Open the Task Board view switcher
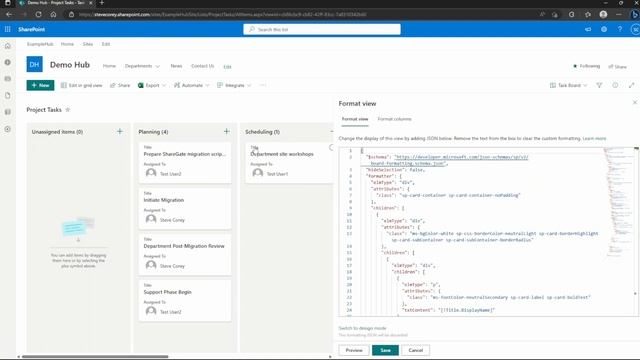Screen dimensions: 640x360 click(x=569, y=85)
